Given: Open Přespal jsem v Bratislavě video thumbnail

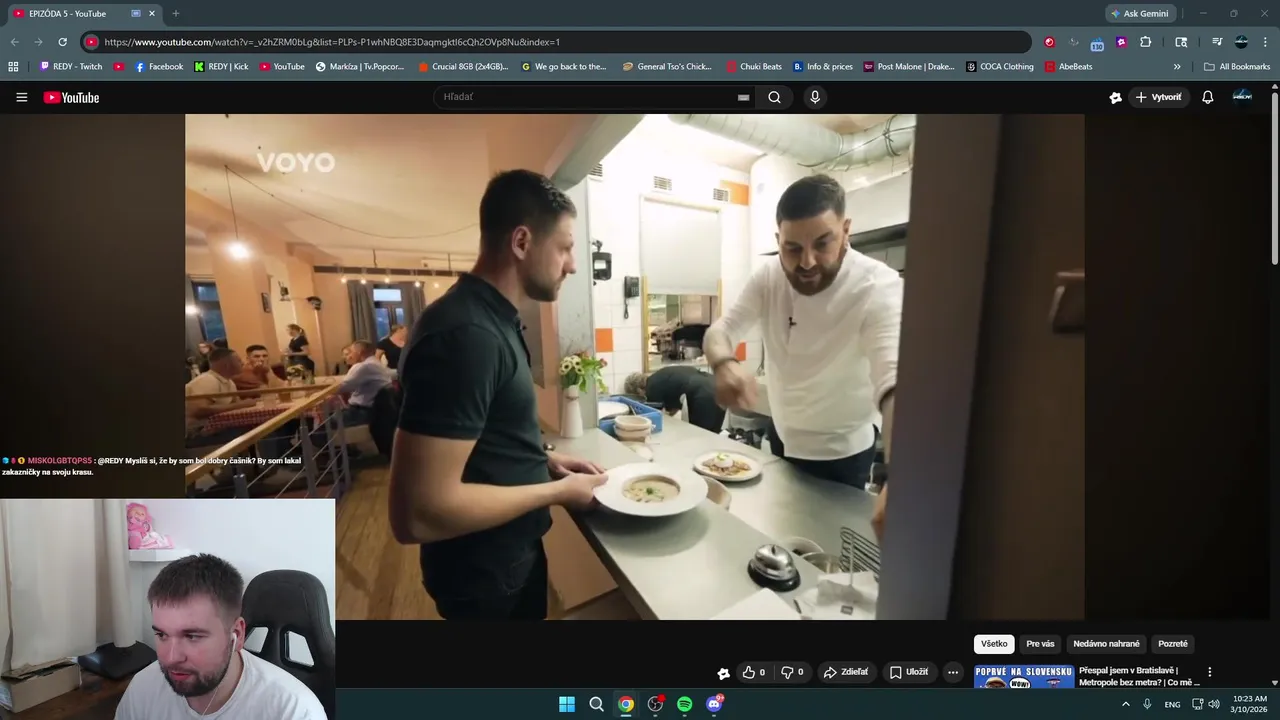Looking at the screenshot, I should point(1024,677).
